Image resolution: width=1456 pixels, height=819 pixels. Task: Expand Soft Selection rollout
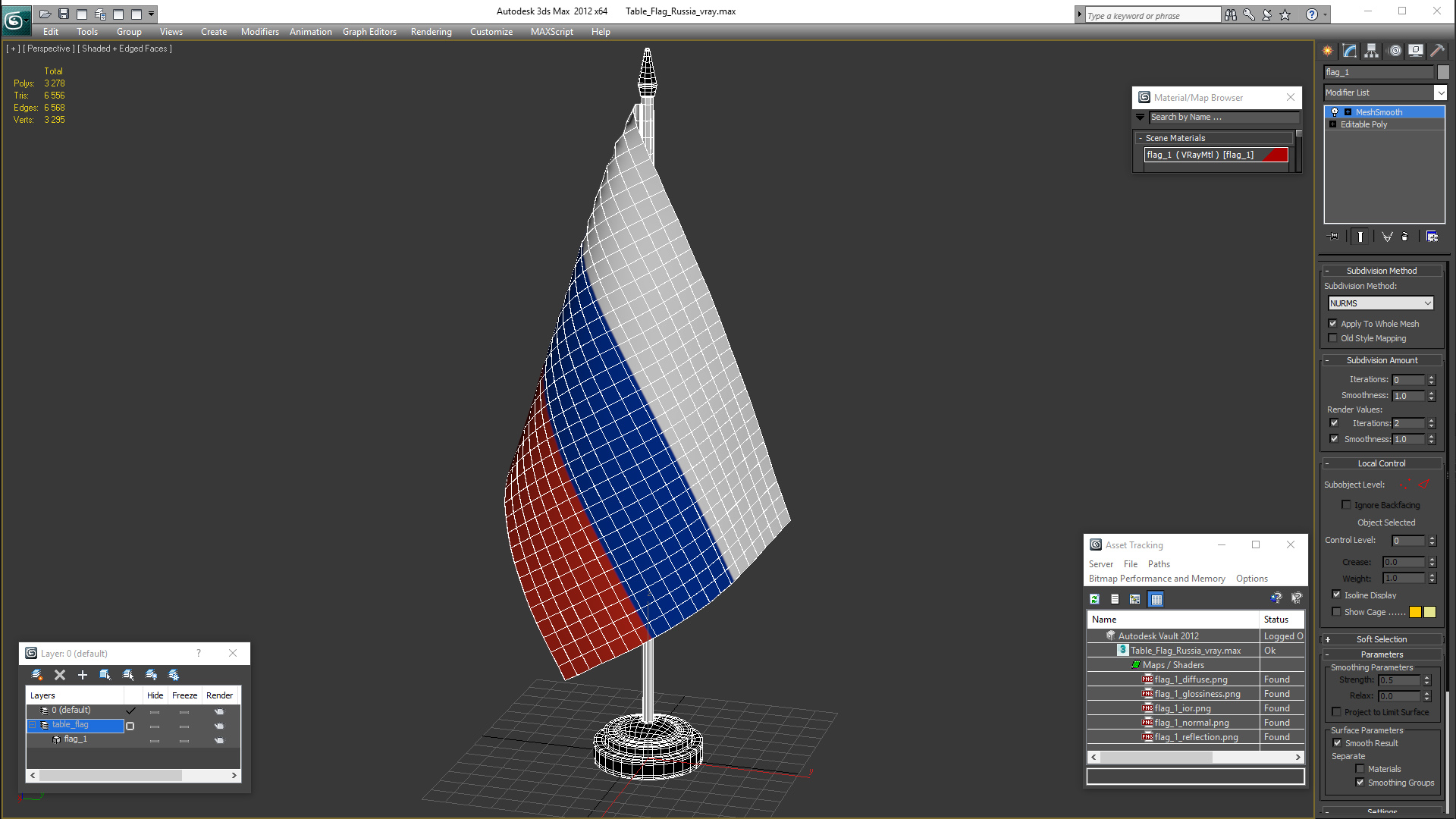tap(1381, 639)
